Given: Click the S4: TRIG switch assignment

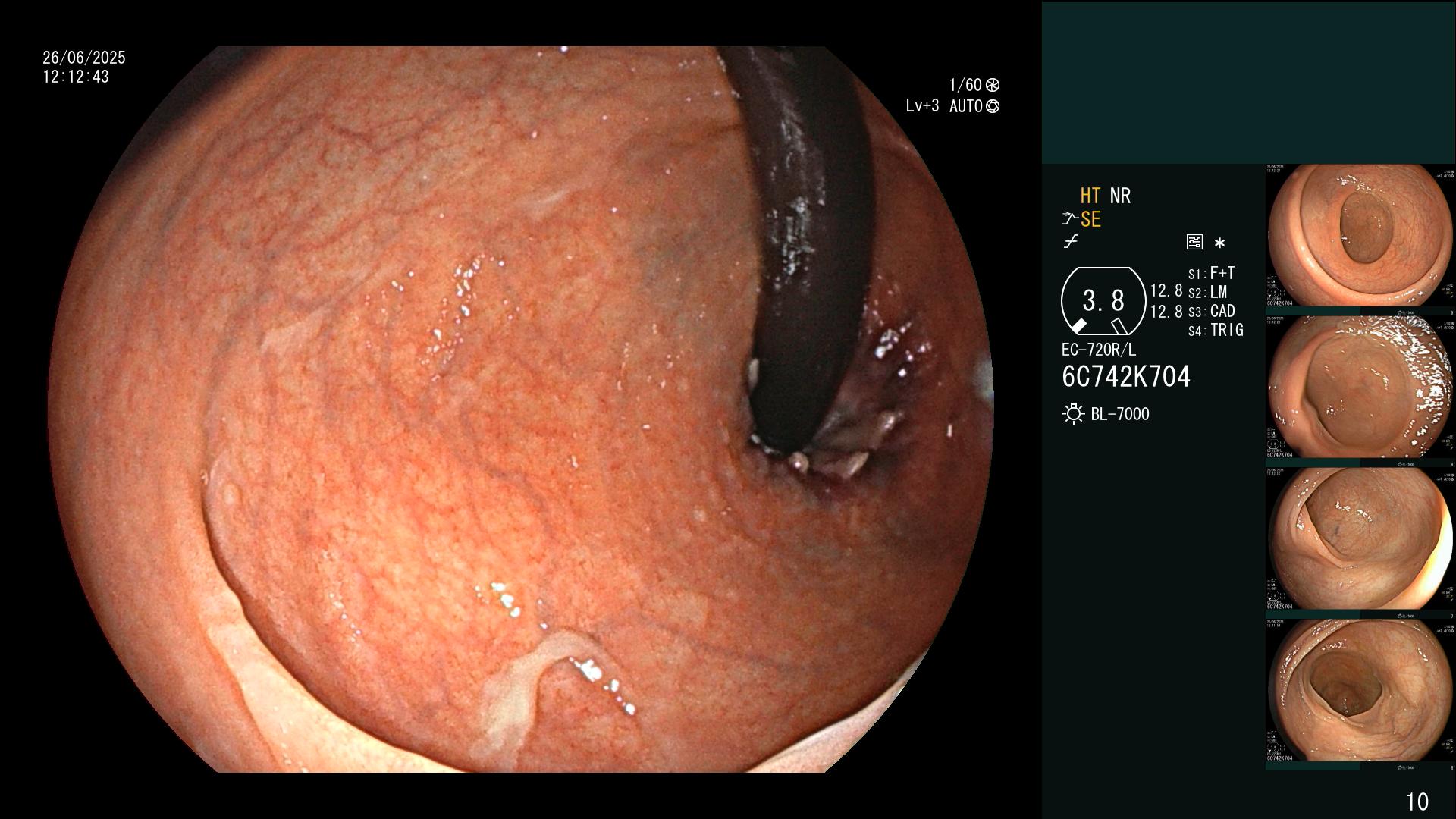Looking at the screenshot, I should (1216, 330).
